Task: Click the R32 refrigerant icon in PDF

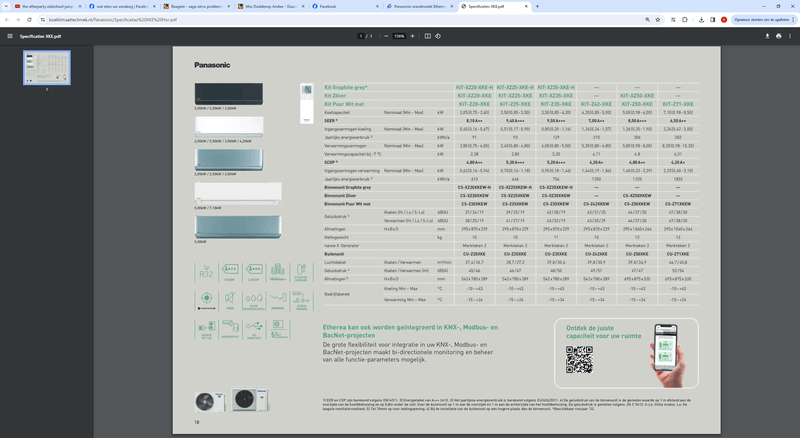Action: pos(206,273)
